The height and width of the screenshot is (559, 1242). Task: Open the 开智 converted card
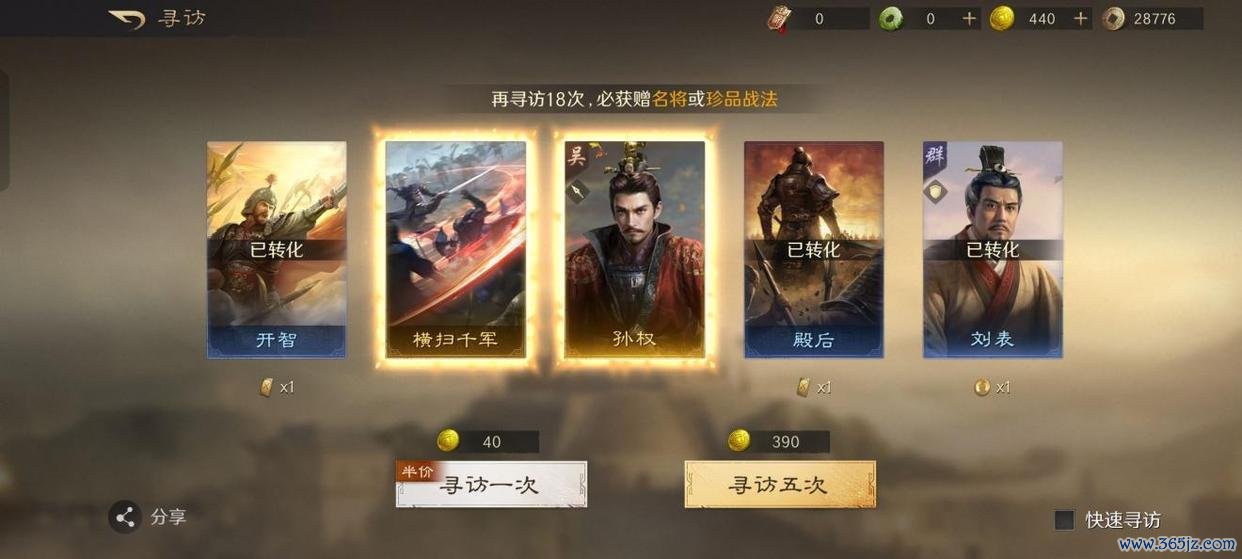[x=277, y=249]
